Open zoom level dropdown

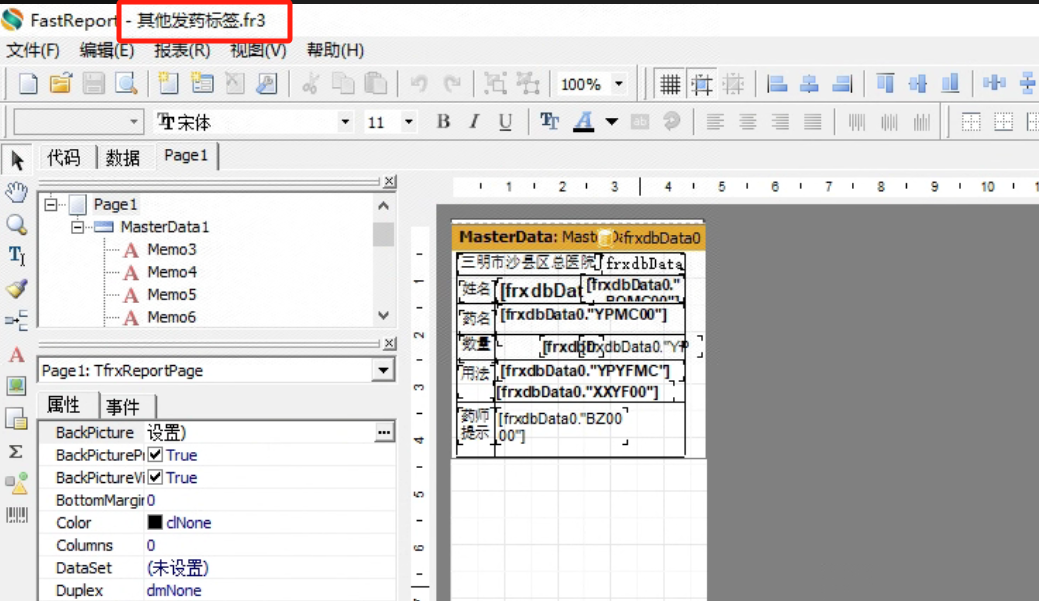coord(618,84)
